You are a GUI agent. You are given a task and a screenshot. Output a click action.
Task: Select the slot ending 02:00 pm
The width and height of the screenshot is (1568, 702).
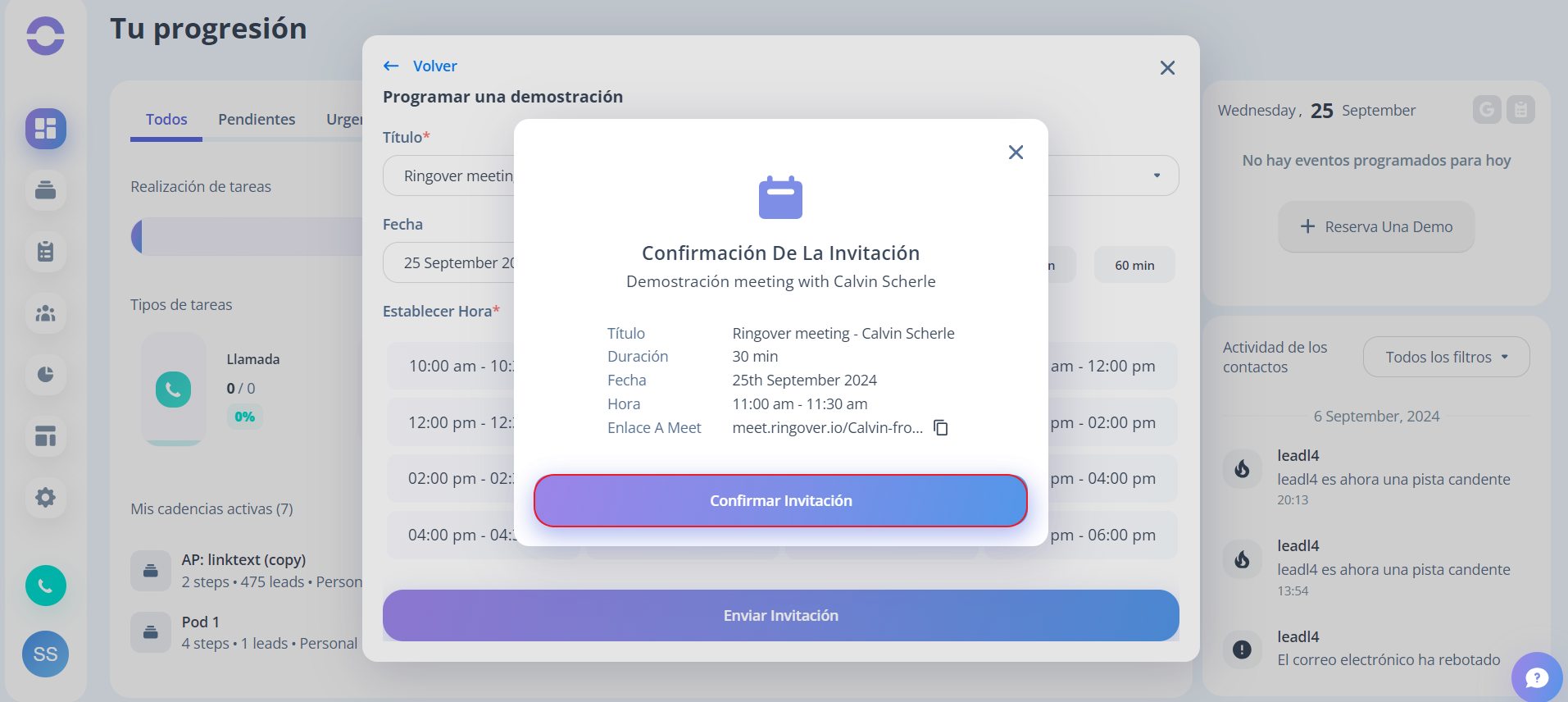1112,422
